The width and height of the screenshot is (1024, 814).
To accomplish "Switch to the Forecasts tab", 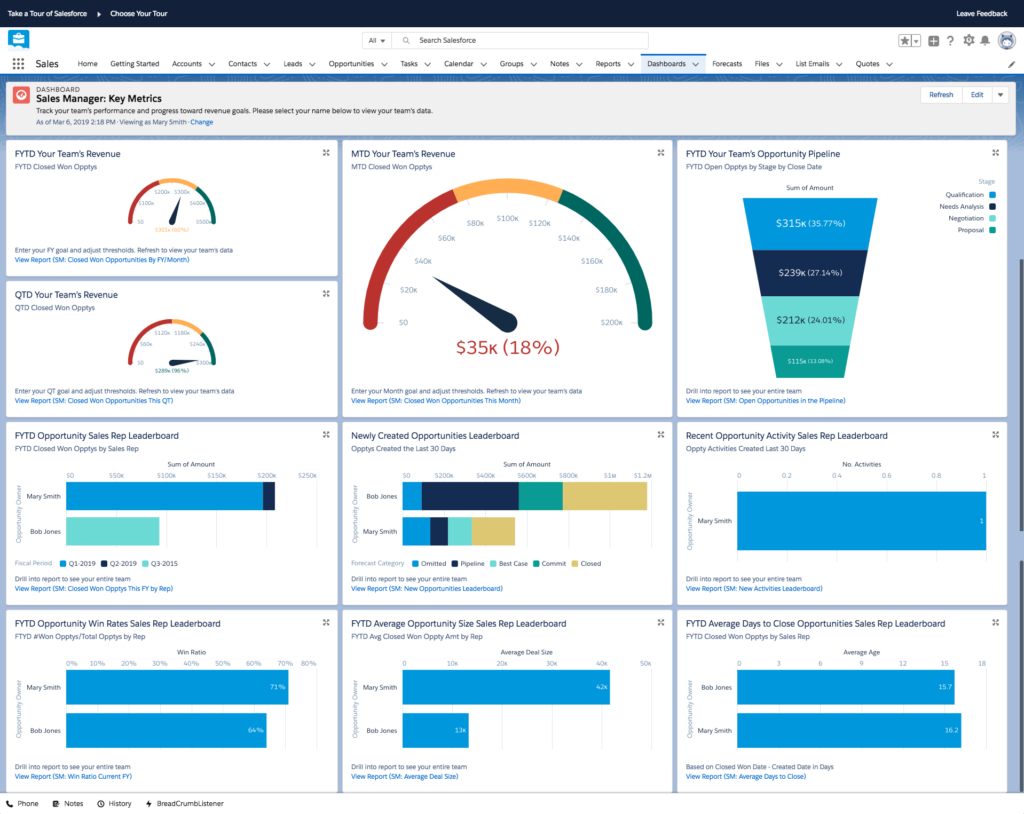I will pos(727,64).
